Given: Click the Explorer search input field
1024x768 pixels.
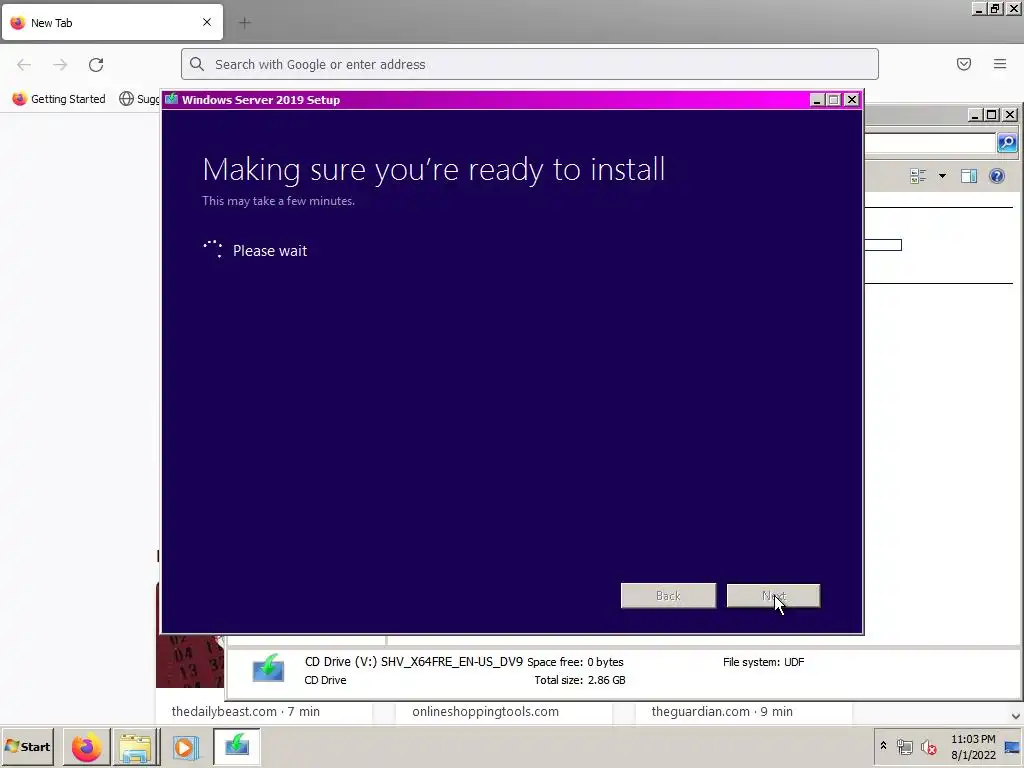Looking at the screenshot, I should [x=931, y=142].
